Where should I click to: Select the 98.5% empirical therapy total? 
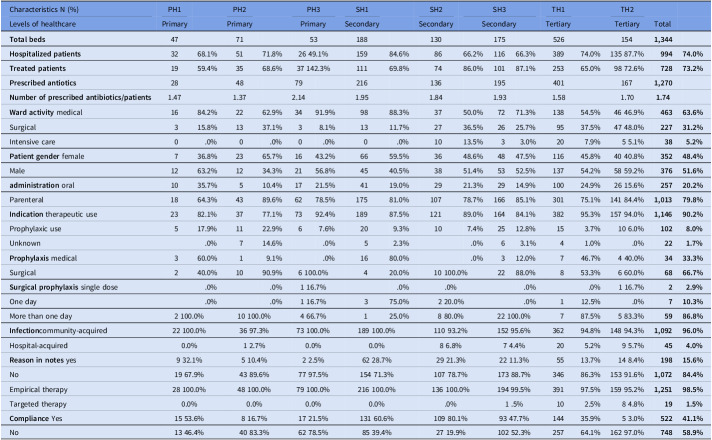point(694,390)
